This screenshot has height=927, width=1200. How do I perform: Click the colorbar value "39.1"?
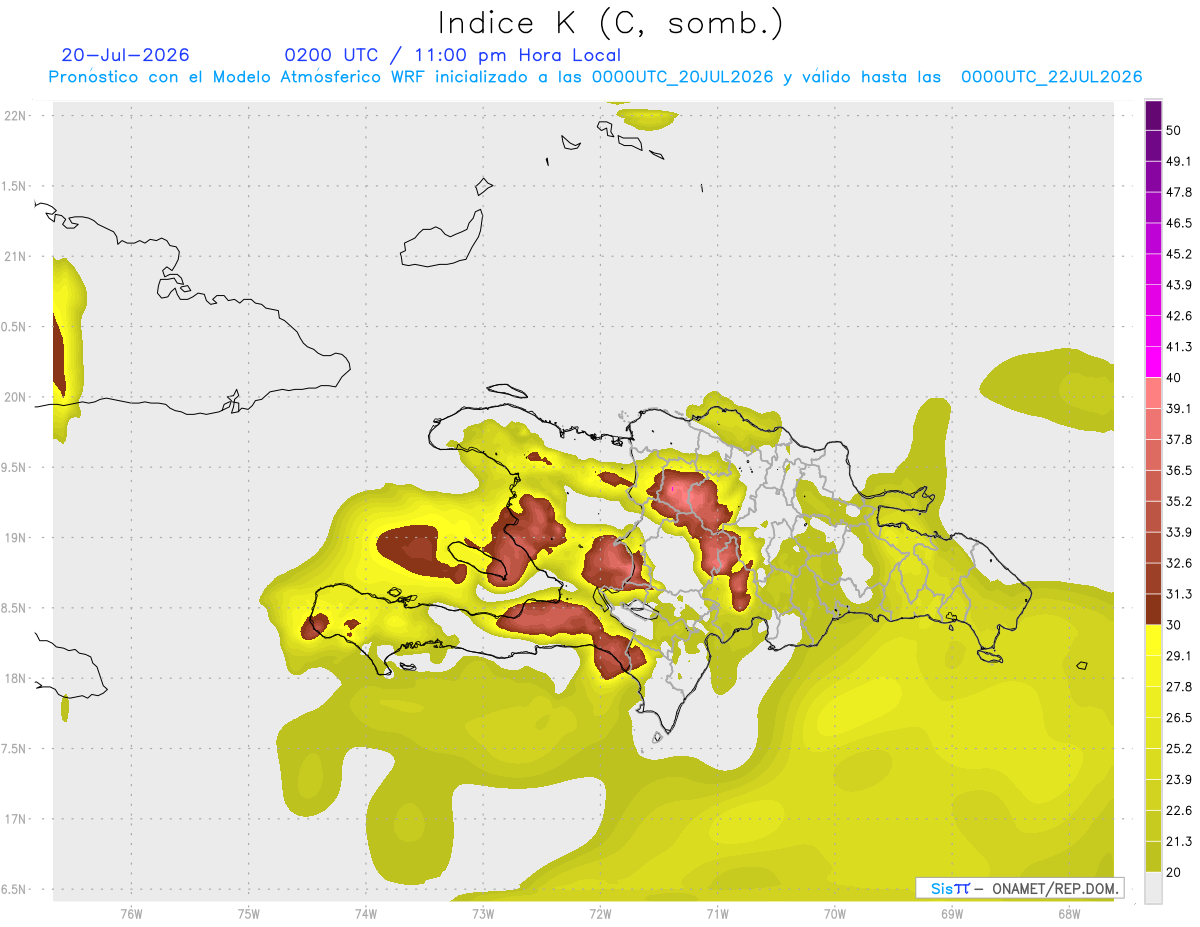1179,408
